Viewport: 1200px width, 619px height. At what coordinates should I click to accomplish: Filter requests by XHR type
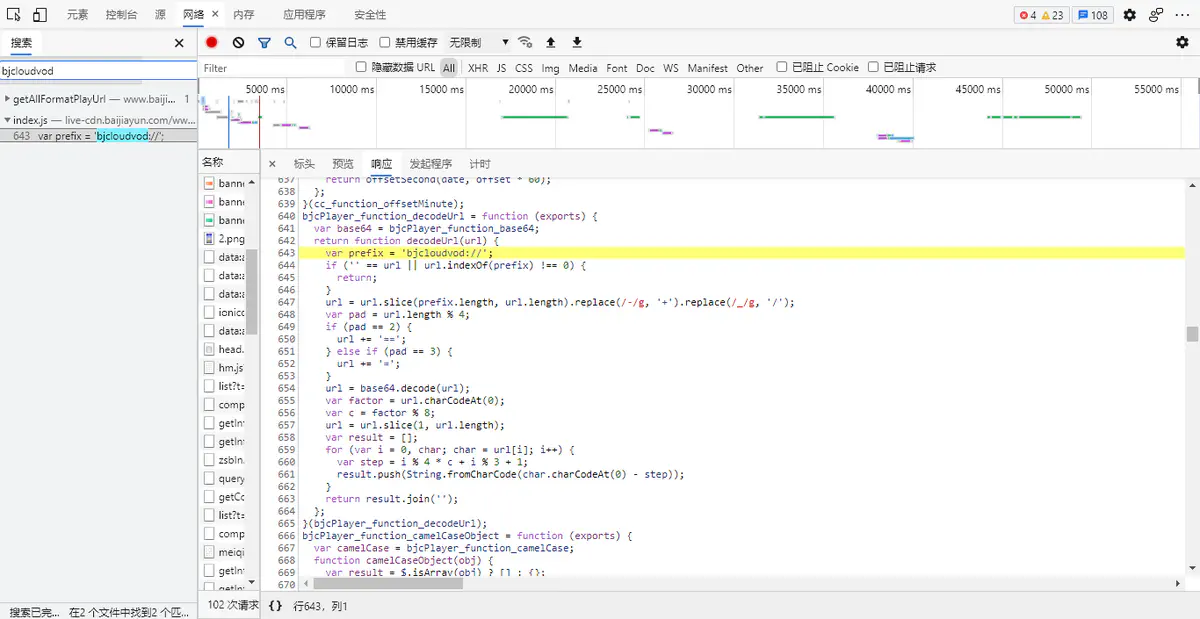pyautogui.click(x=478, y=68)
